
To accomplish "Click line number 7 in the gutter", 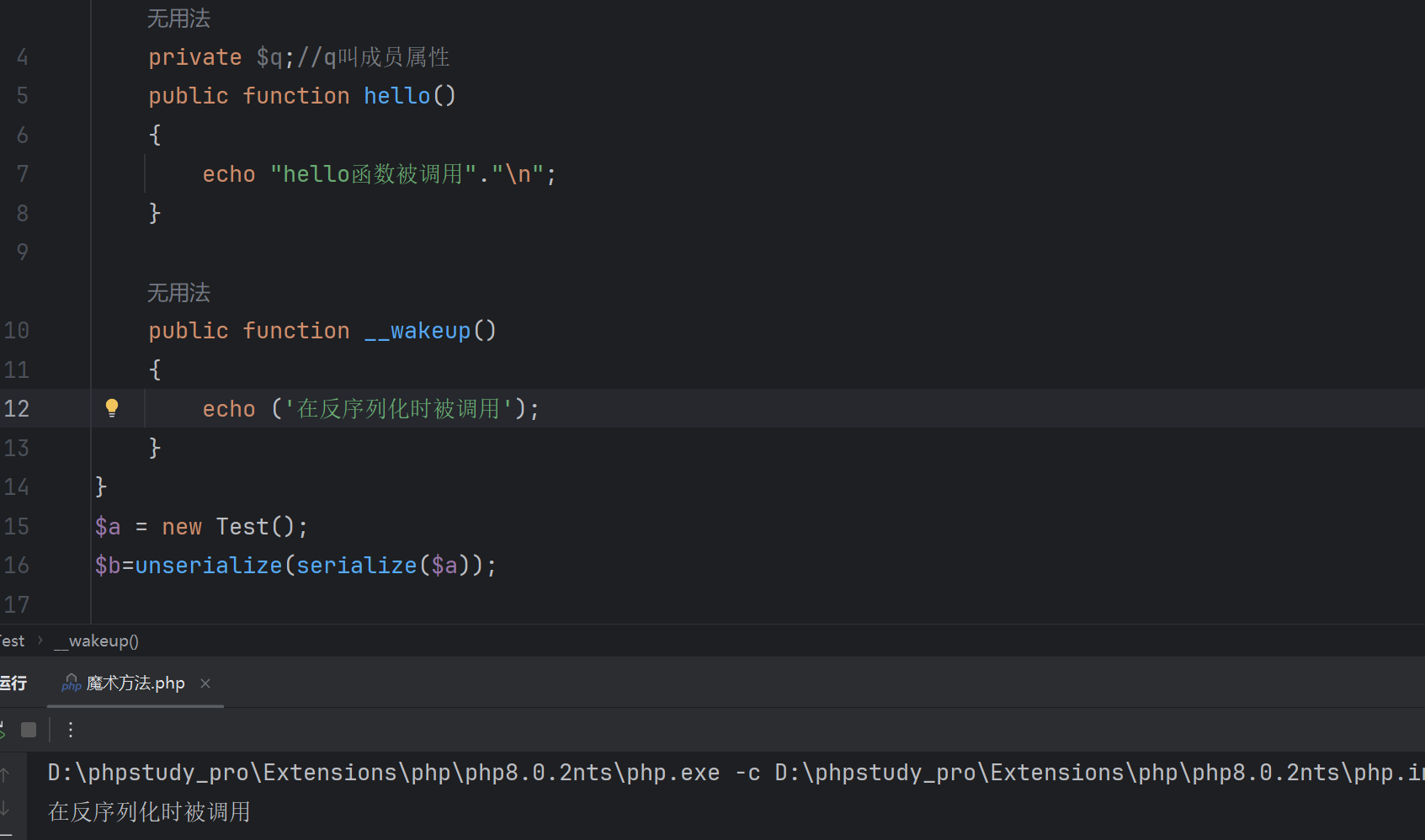I will coord(23,174).
